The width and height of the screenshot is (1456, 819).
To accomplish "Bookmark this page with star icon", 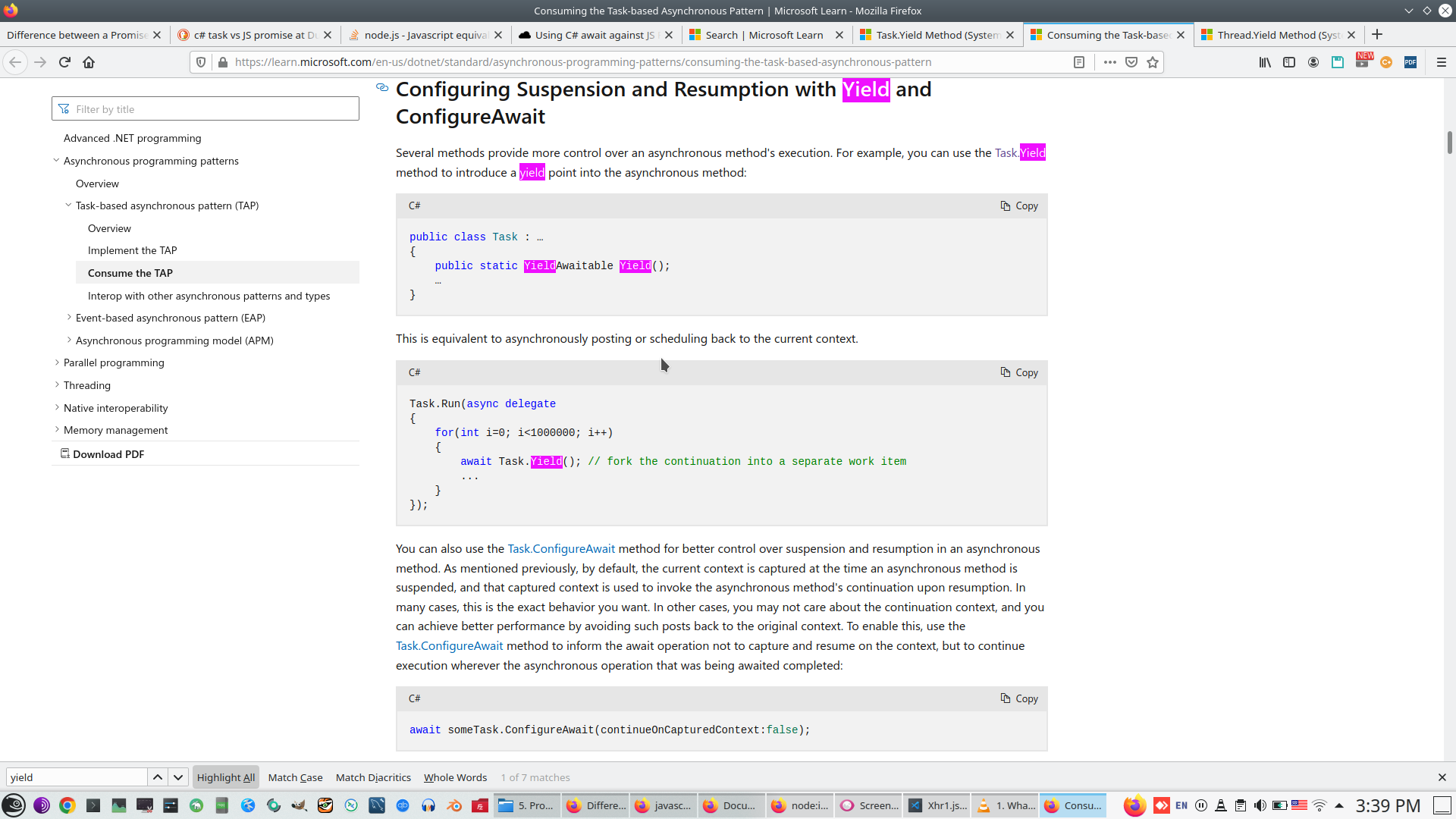I will 1153,62.
